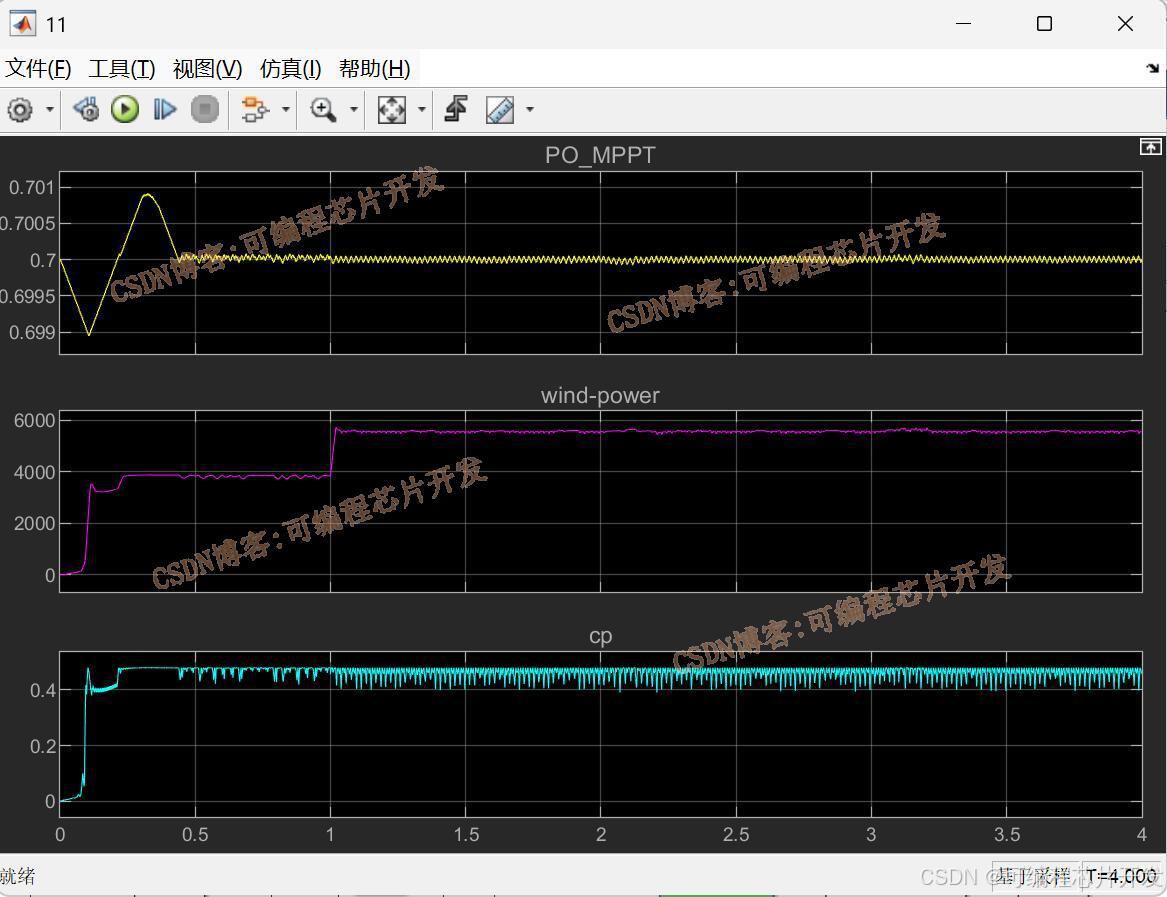This screenshot has height=897, width=1167.
Task: Run the simulation with green play button
Action: pyautogui.click(x=125, y=109)
